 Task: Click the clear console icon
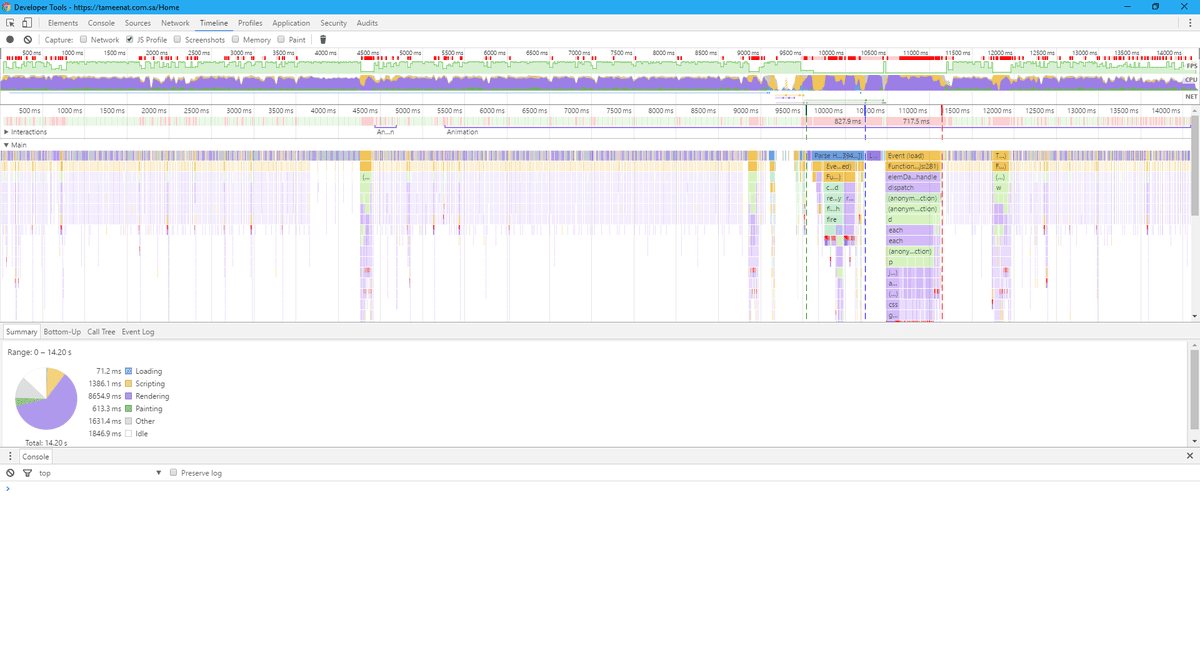click(x=10, y=473)
